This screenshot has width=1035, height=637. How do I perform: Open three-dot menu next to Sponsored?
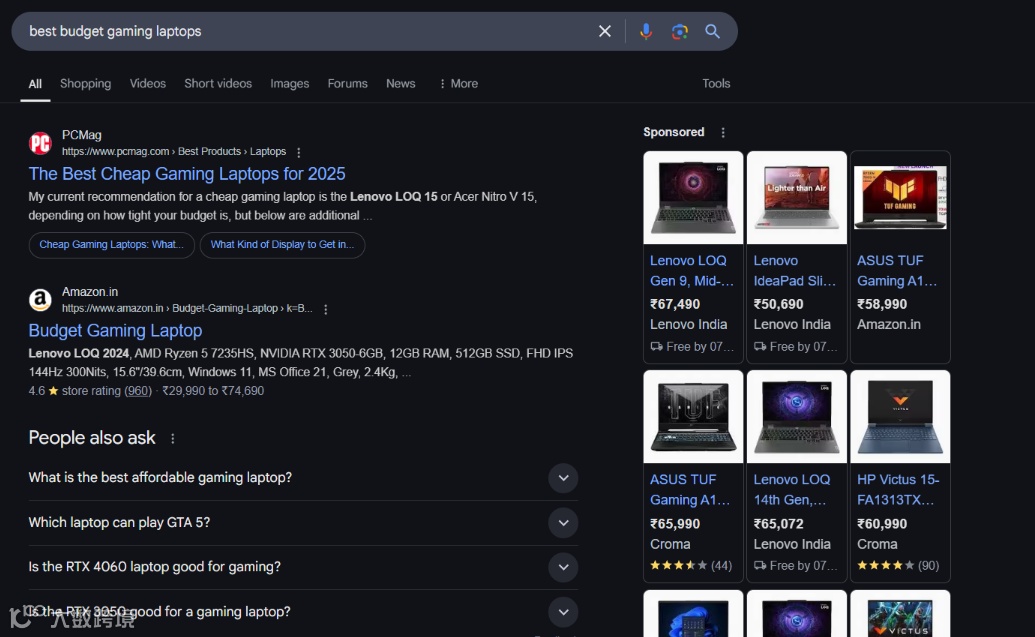click(x=723, y=133)
